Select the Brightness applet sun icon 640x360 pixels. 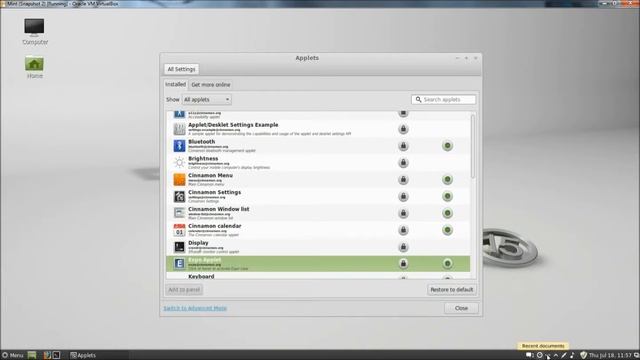click(x=179, y=162)
